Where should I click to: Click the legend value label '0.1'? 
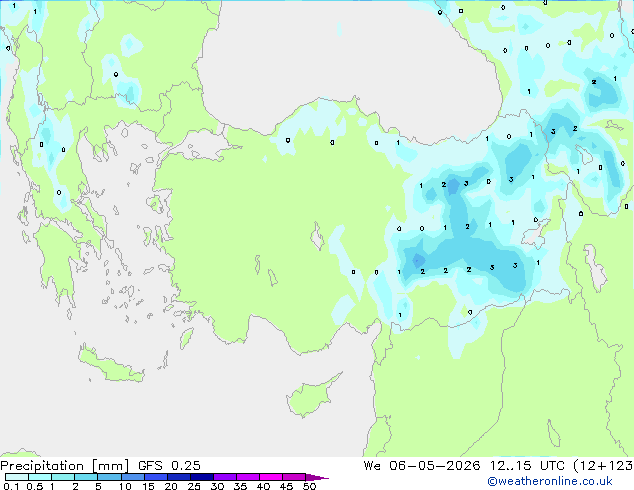(x=11, y=486)
